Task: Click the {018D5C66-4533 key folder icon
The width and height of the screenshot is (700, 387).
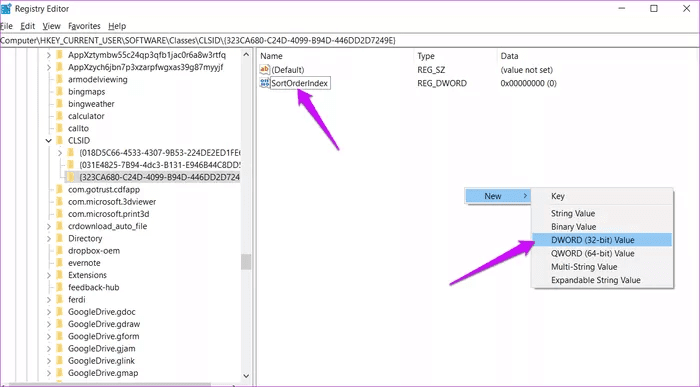Action: [x=71, y=153]
